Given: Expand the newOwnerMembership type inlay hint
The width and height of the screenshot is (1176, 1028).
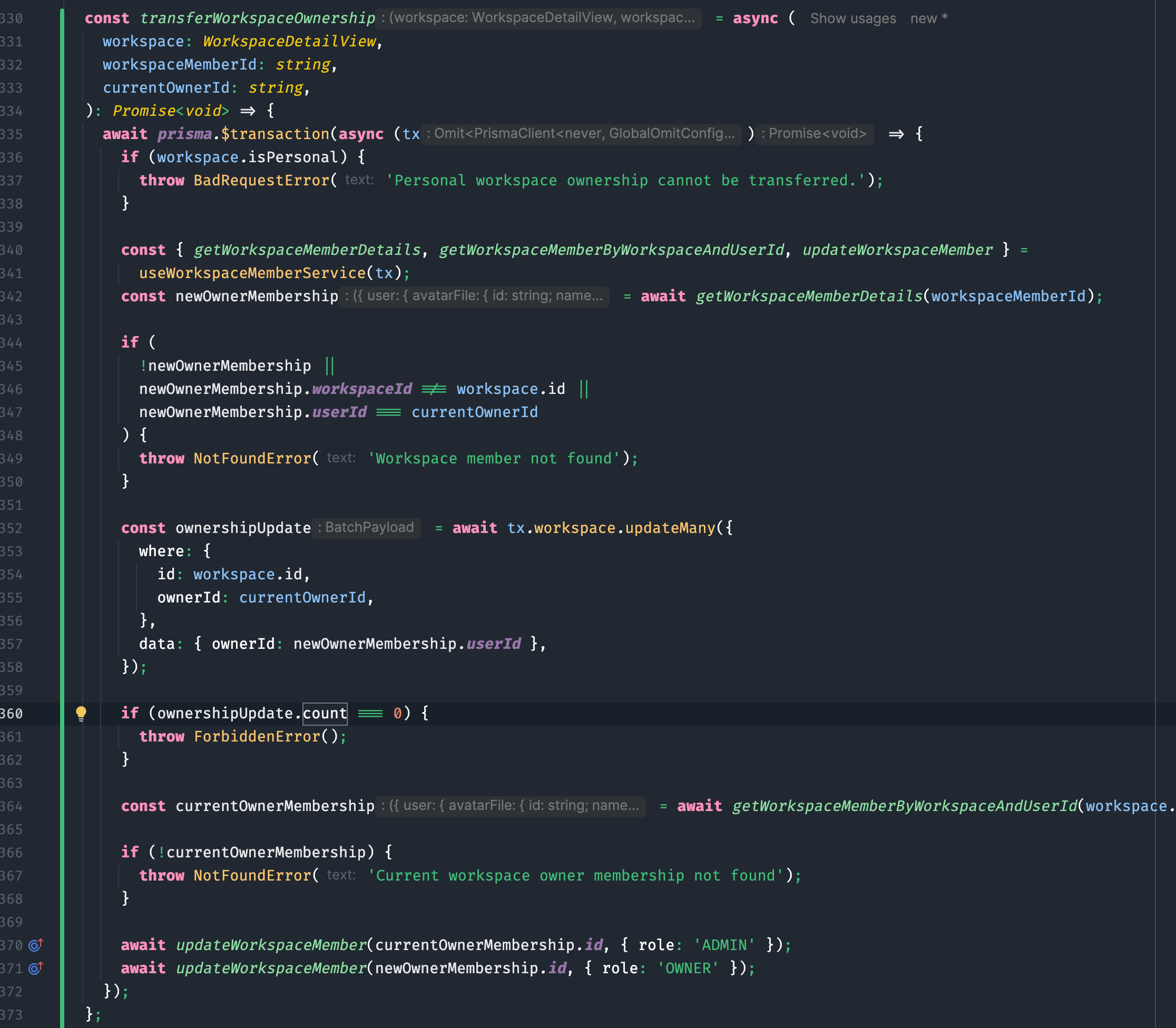Looking at the screenshot, I should pos(475,296).
